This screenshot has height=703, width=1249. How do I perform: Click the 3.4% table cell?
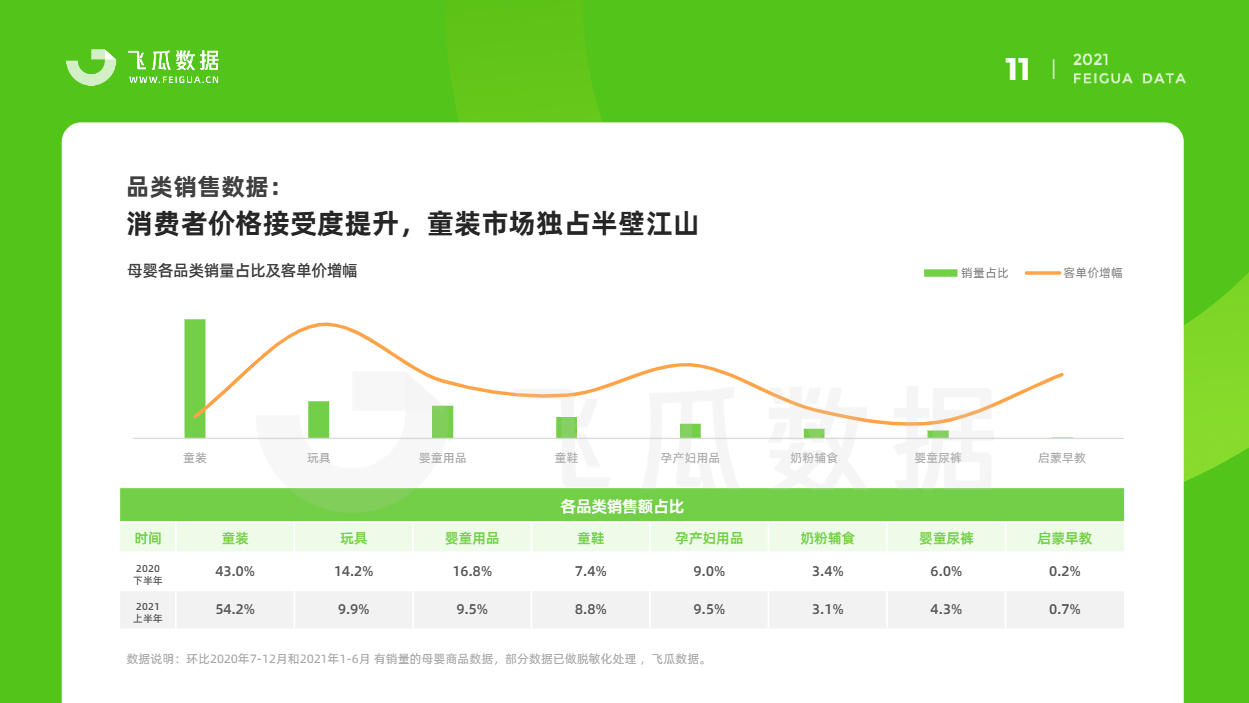pyautogui.click(x=828, y=571)
